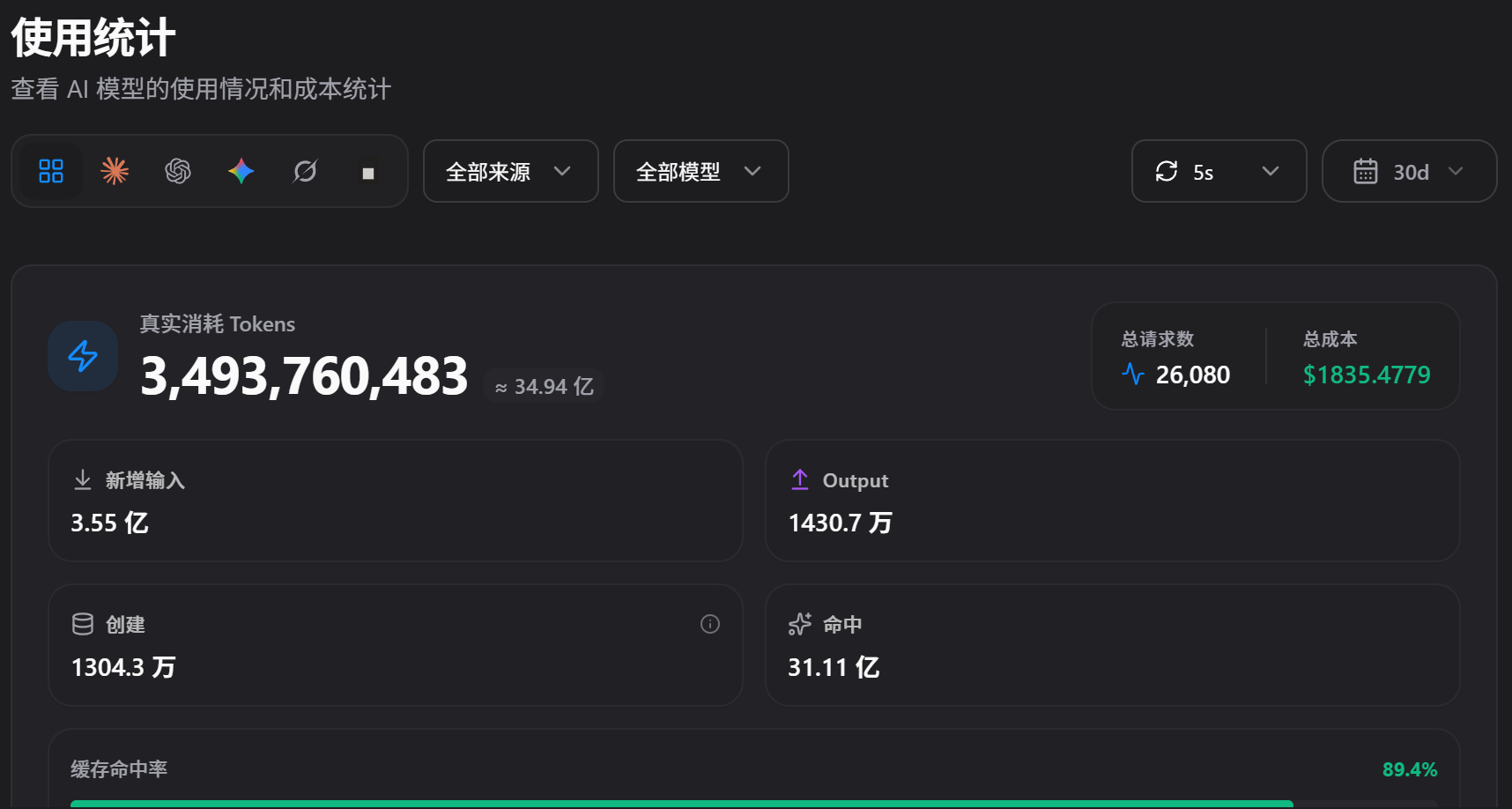This screenshot has height=809, width=1512.
Task: Filter usage by the OpenAI provider icon
Action: pos(178,171)
